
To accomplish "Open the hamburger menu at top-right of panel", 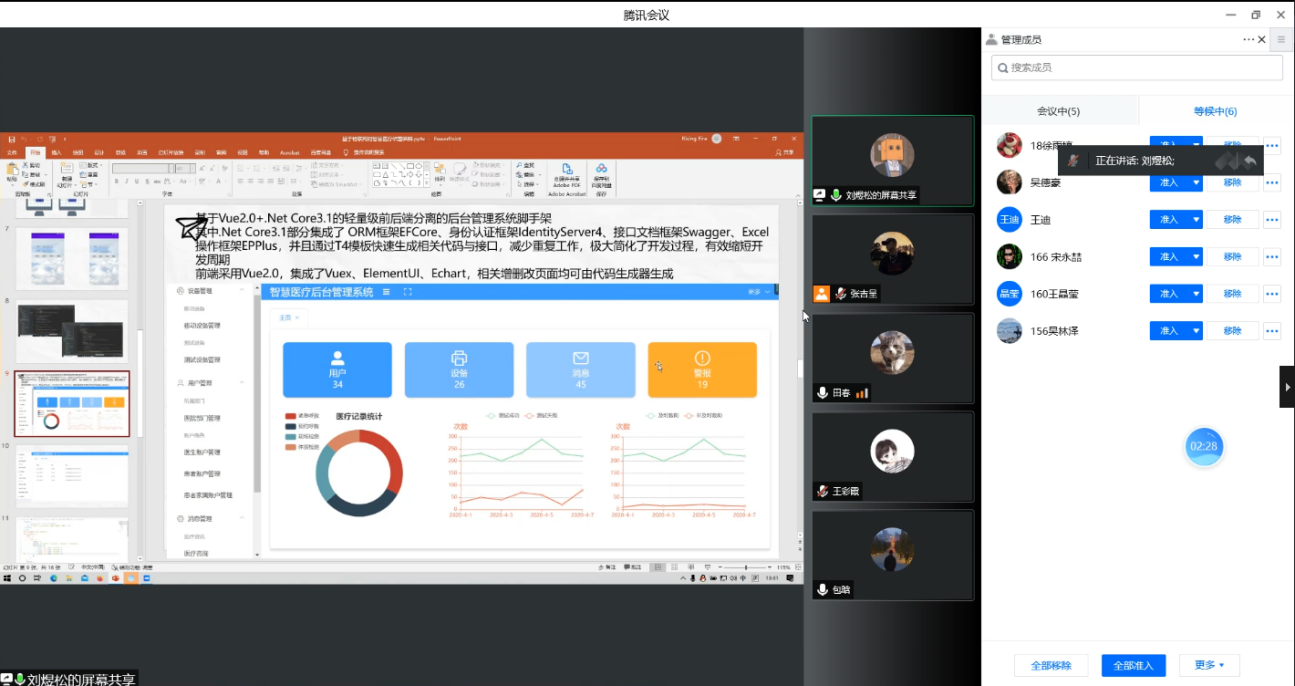I will coord(1281,40).
